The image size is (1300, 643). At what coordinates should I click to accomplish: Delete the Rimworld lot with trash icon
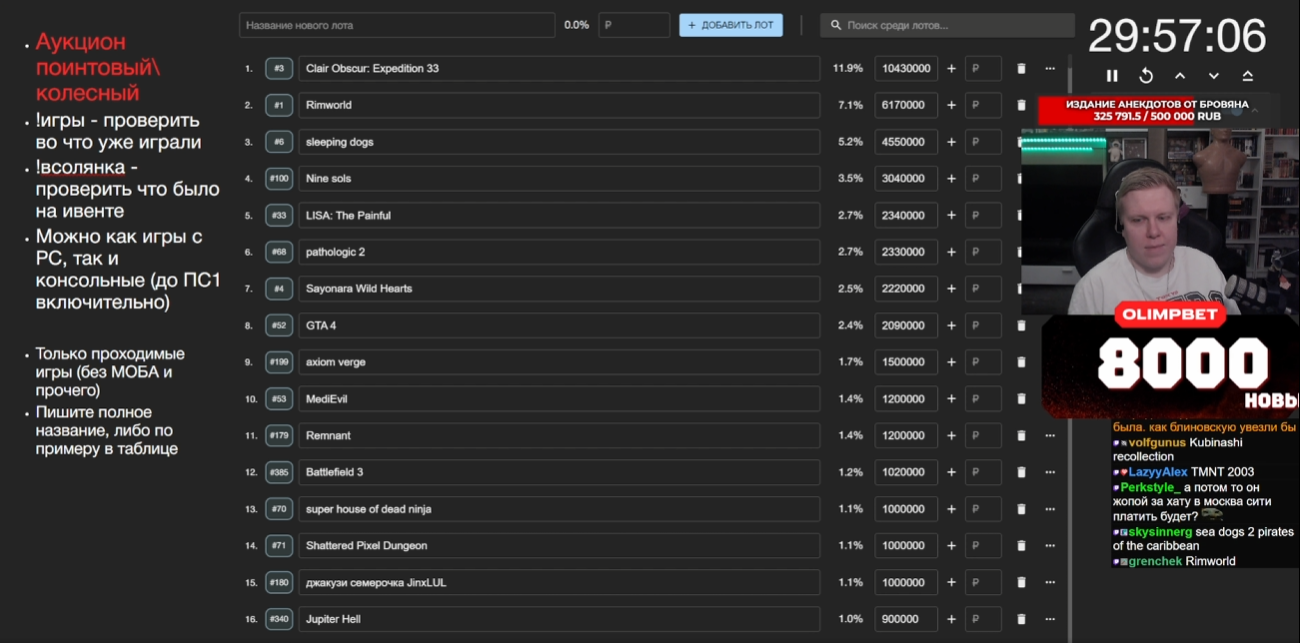coord(1021,105)
